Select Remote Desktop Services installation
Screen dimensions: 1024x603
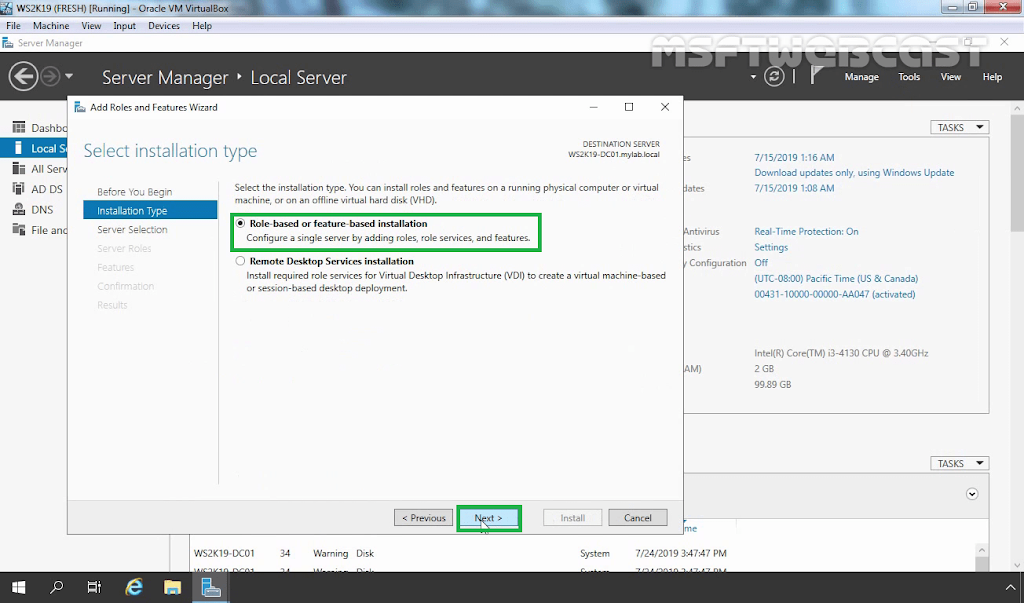(x=240, y=261)
